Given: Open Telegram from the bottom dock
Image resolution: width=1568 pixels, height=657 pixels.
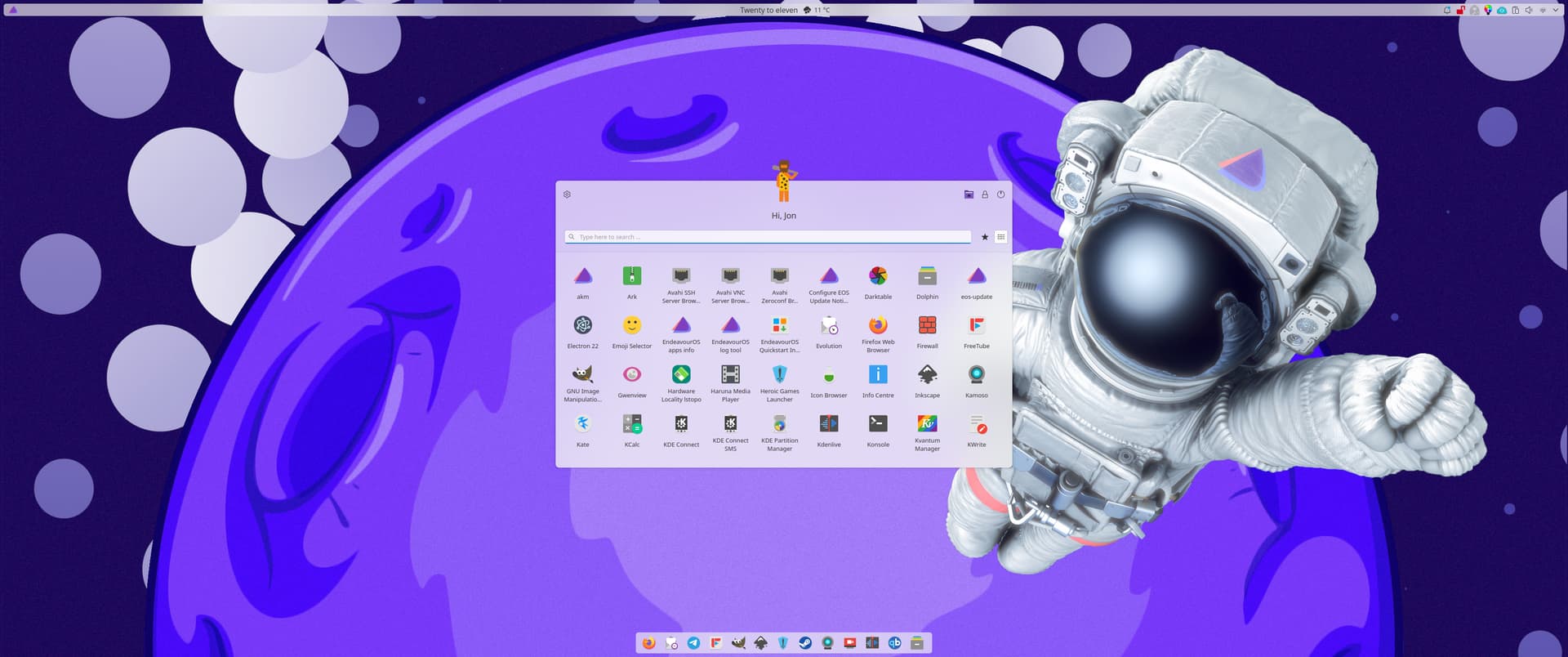Looking at the screenshot, I should [x=693, y=643].
